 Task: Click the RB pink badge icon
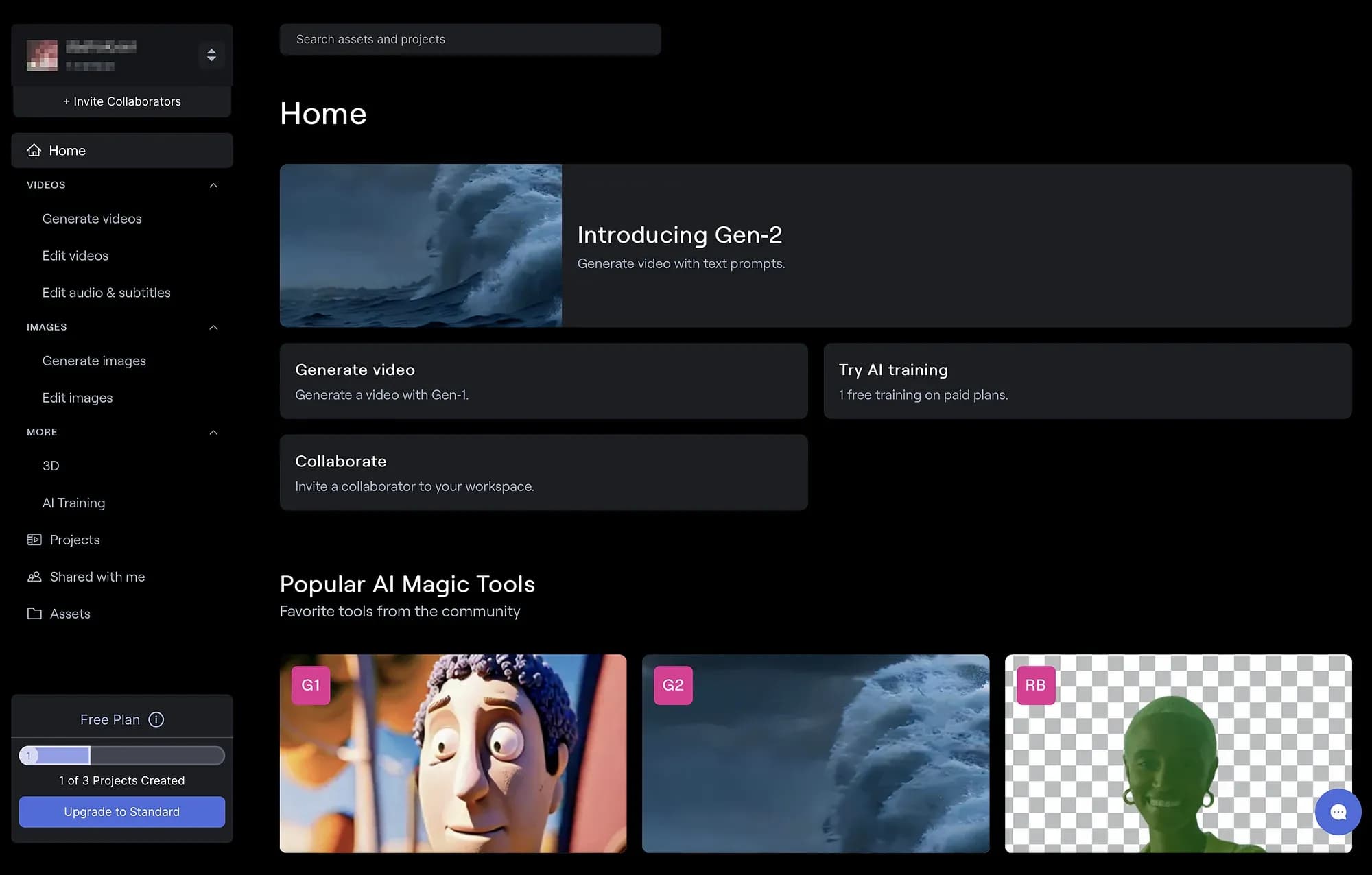(x=1035, y=685)
